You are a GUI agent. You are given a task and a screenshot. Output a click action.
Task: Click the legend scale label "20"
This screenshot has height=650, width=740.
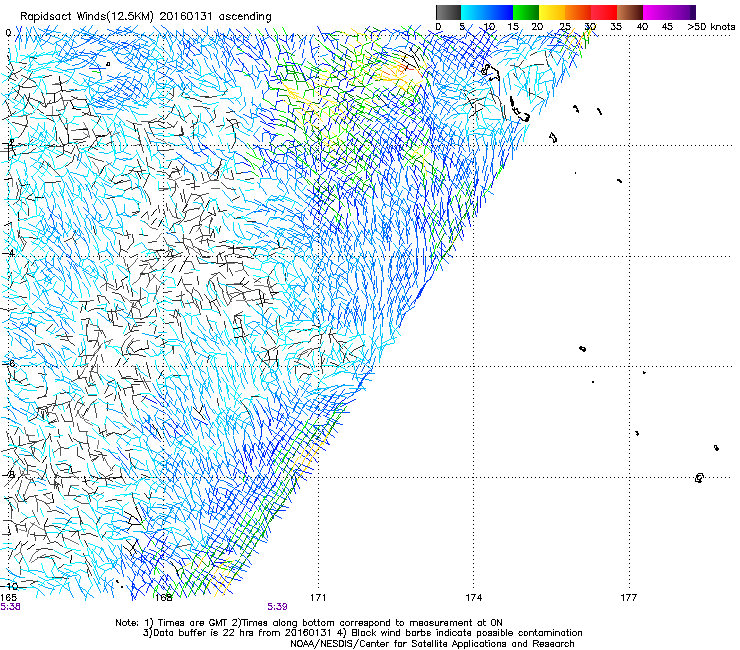[537, 26]
